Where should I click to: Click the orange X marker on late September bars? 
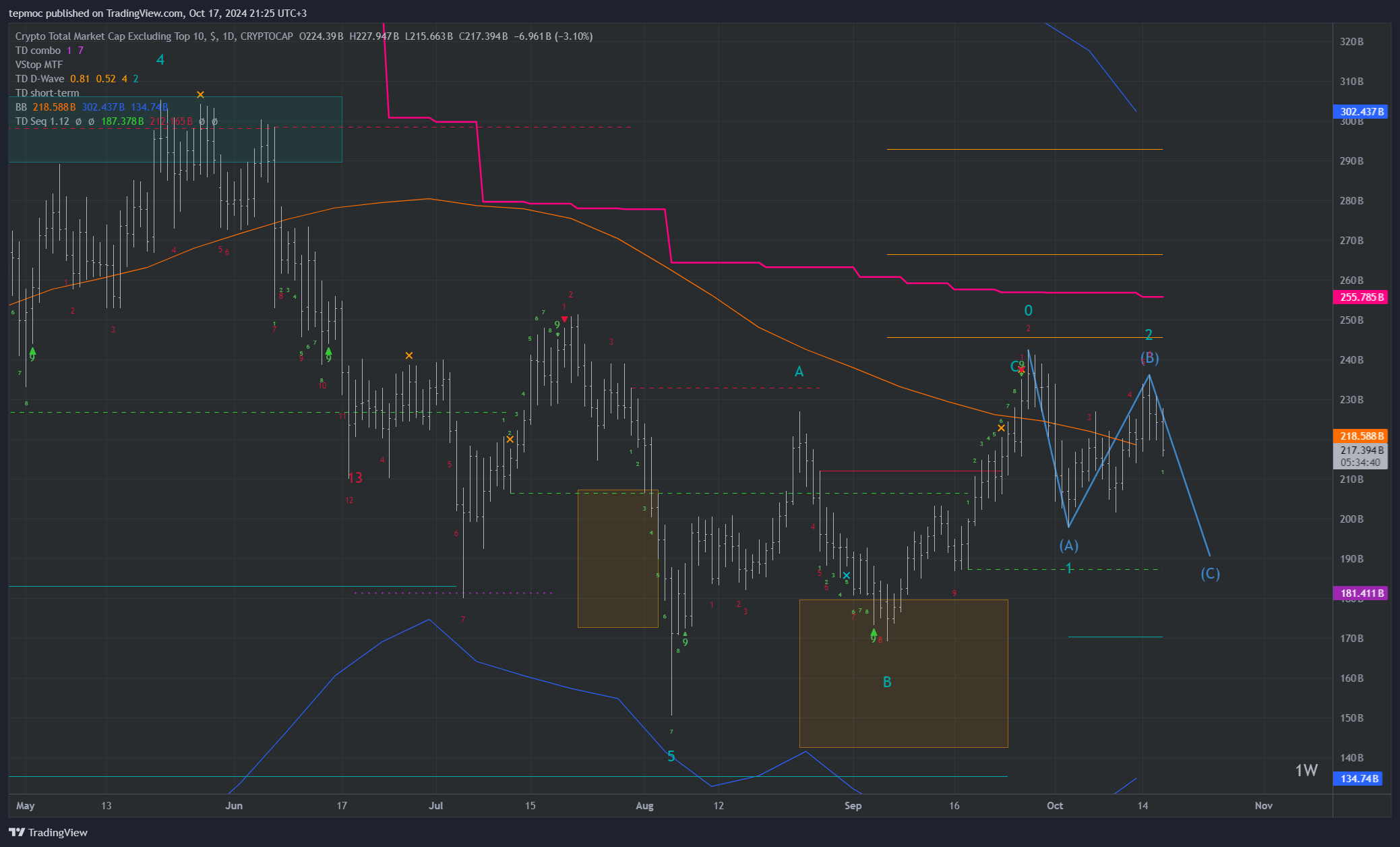(1001, 428)
